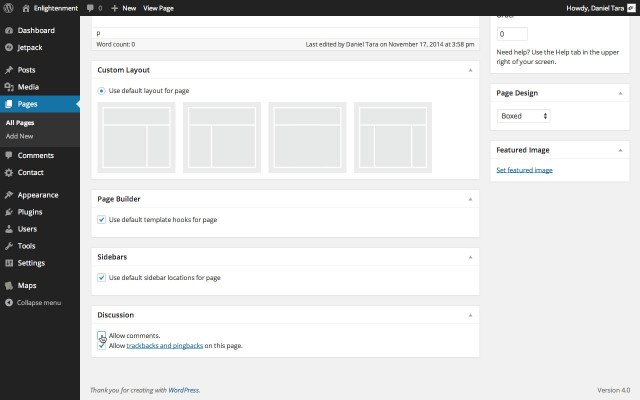Open the comments bubble icon in admin bar
The image size is (640, 400).
pyautogui.click(x=91, y=7)
